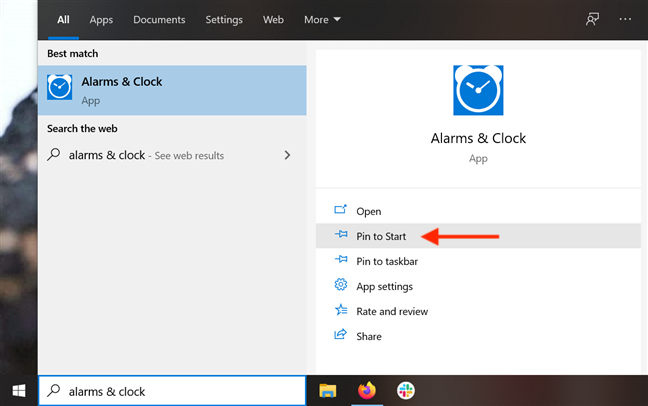The height and width of the screenshot is (406, 648).
Task: Click the small Alarms & Clock app icon
Action: click(x=60, y=87)
